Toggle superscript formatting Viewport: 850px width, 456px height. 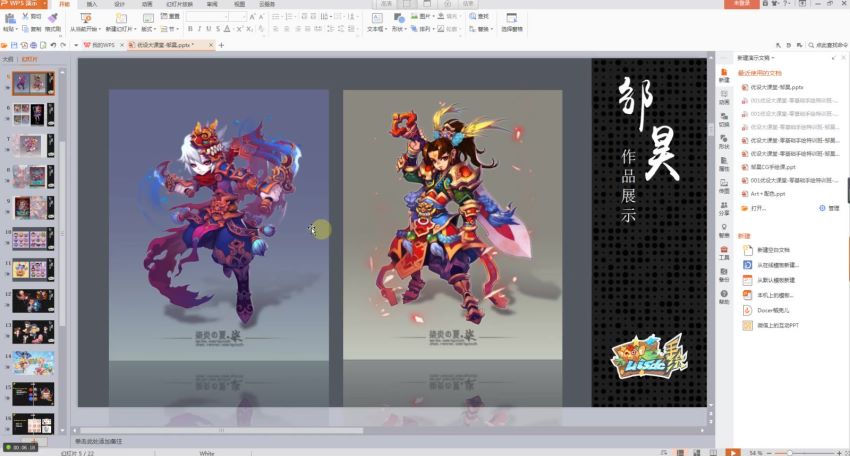click(x=240, y=29)
